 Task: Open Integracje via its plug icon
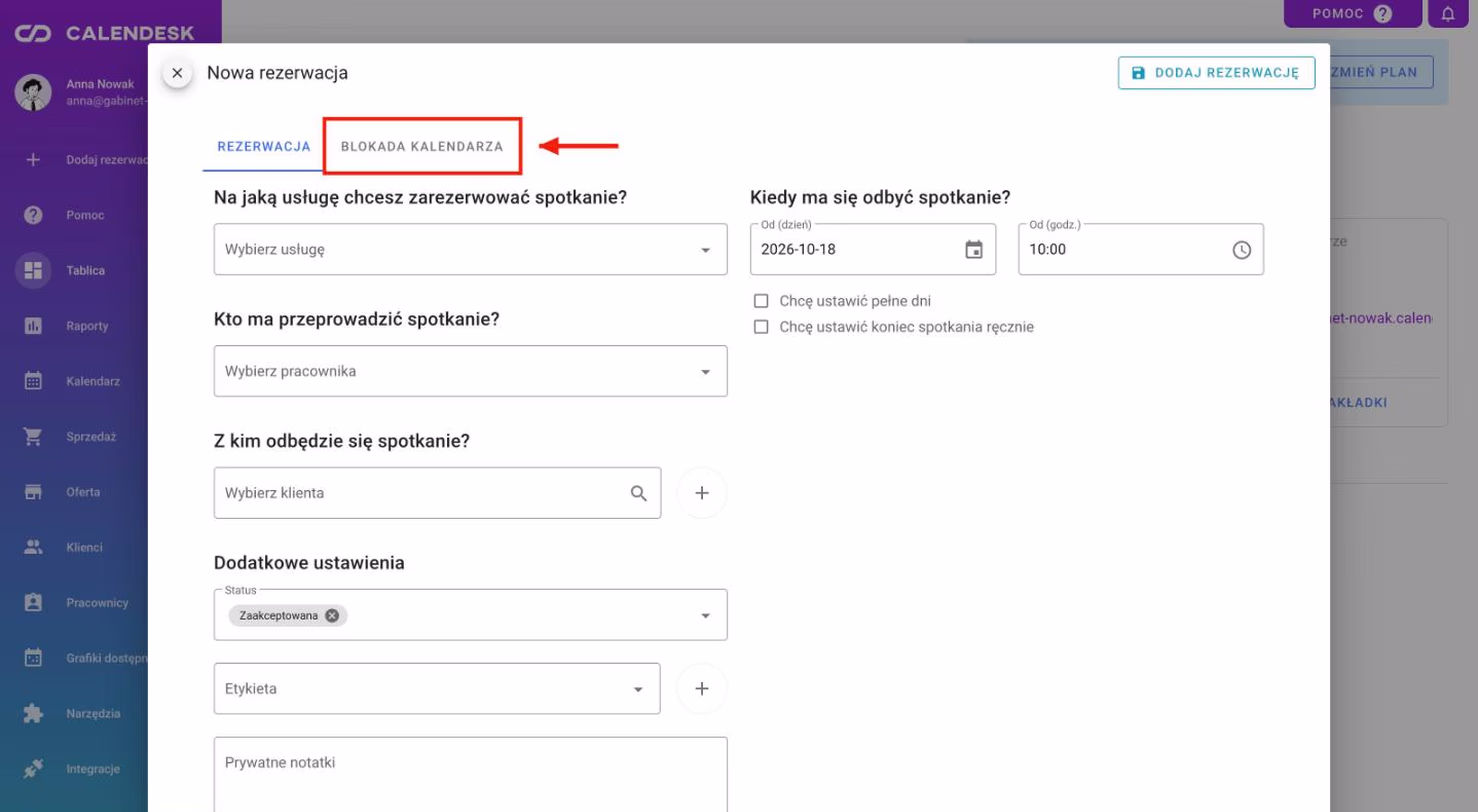pos(33,769)
